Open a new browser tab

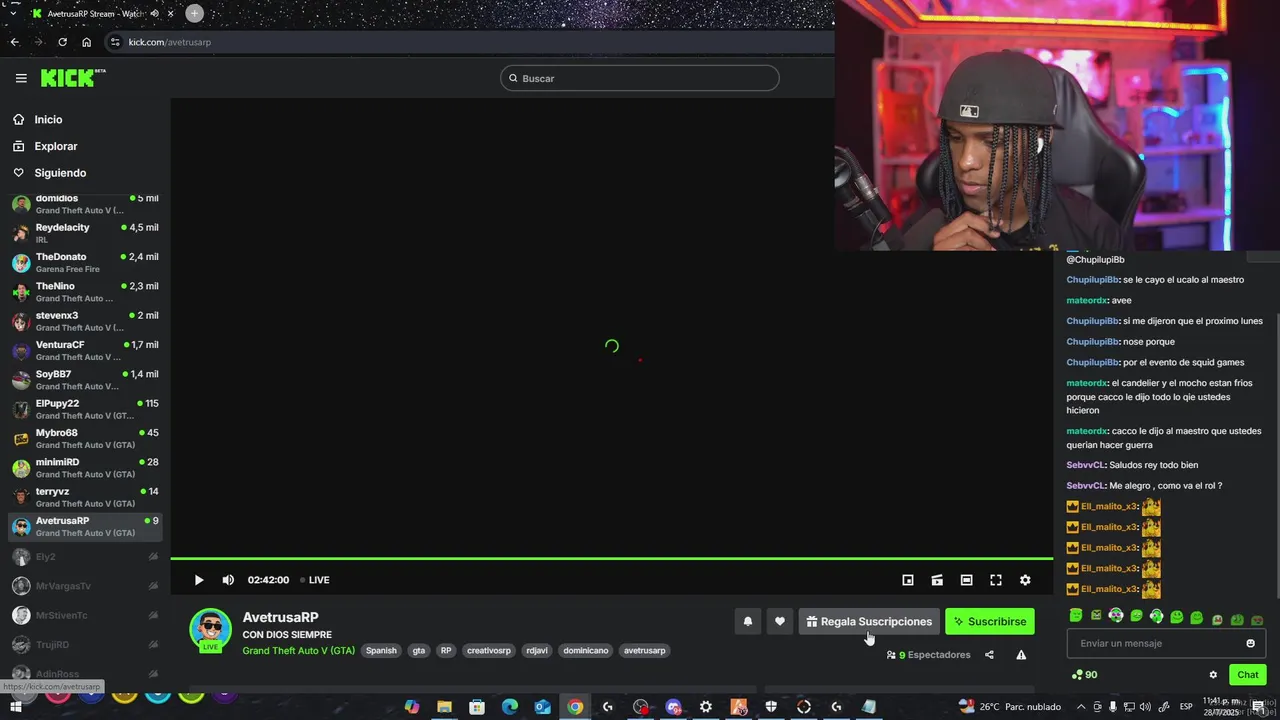coord(195,13)
